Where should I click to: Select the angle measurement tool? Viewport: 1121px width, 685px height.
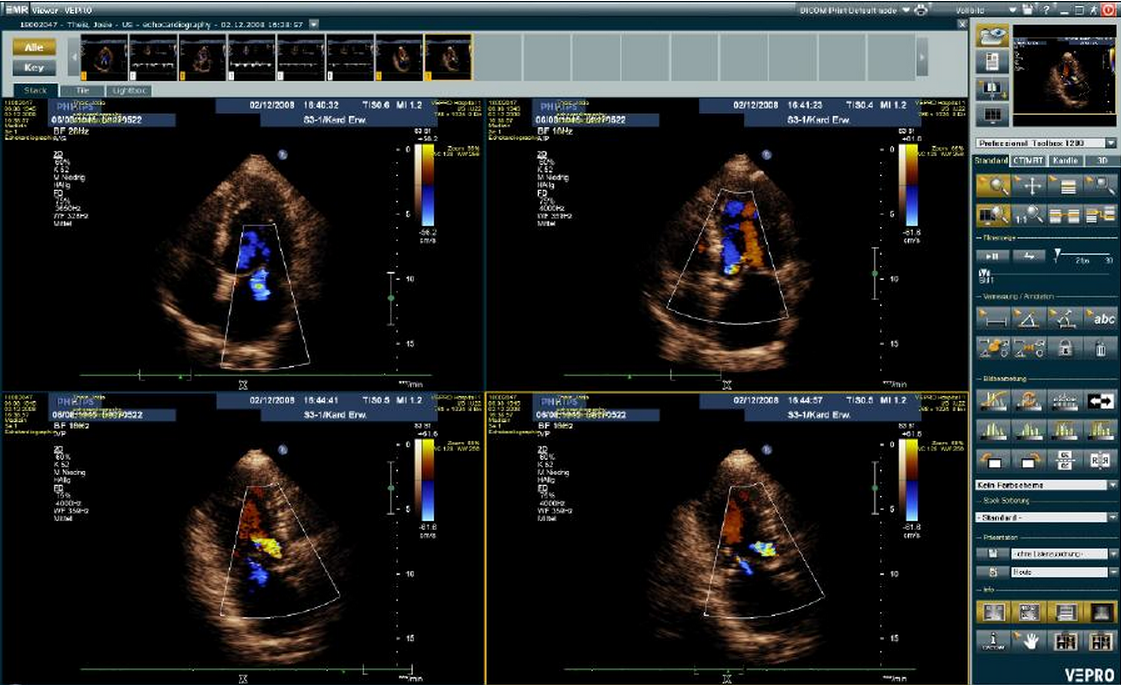pos(1029,319)
